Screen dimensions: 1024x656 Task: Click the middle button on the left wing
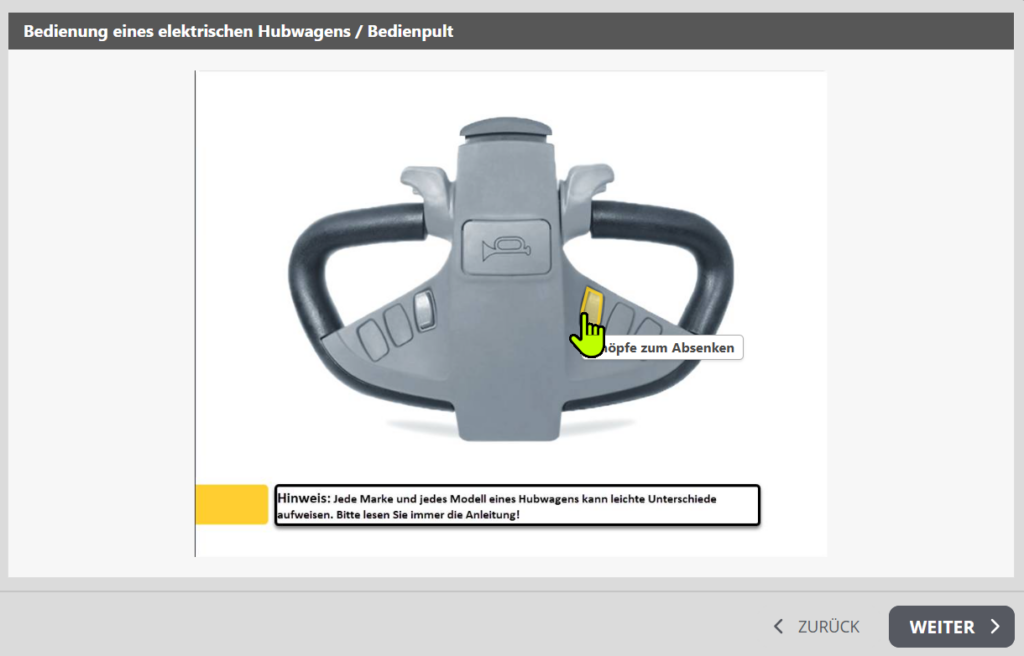398,325
